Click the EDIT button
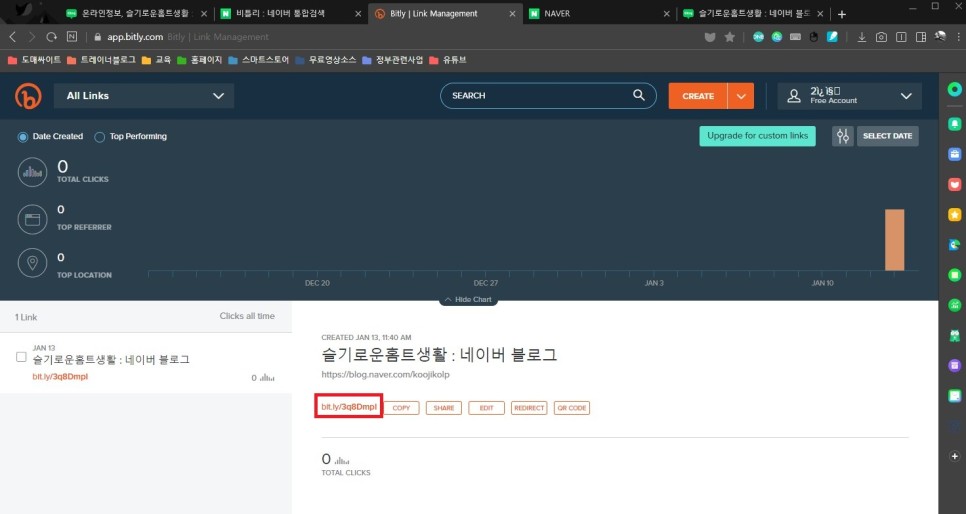 pos(486,408)
